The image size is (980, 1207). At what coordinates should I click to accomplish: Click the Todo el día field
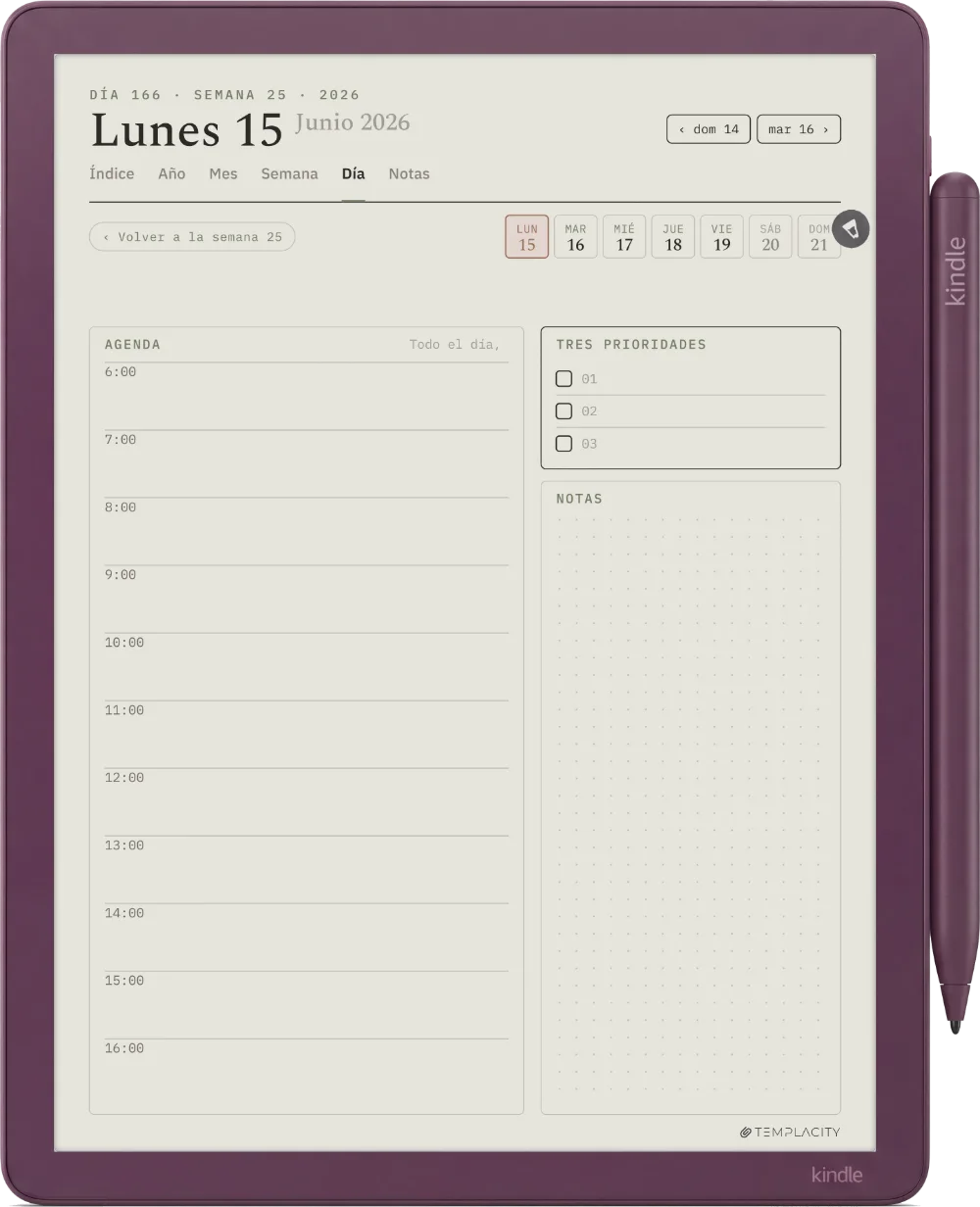455,345
